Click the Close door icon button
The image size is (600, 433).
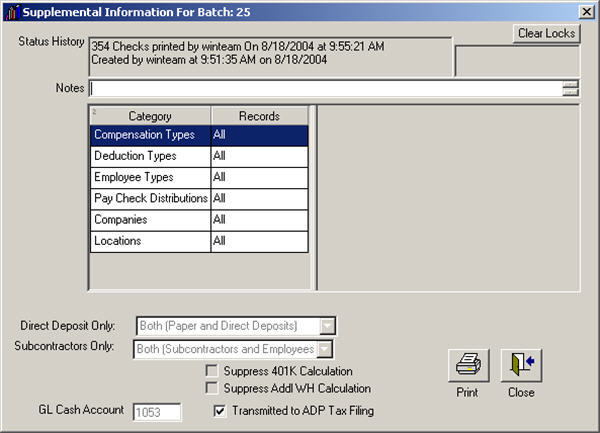pos(521,365)
